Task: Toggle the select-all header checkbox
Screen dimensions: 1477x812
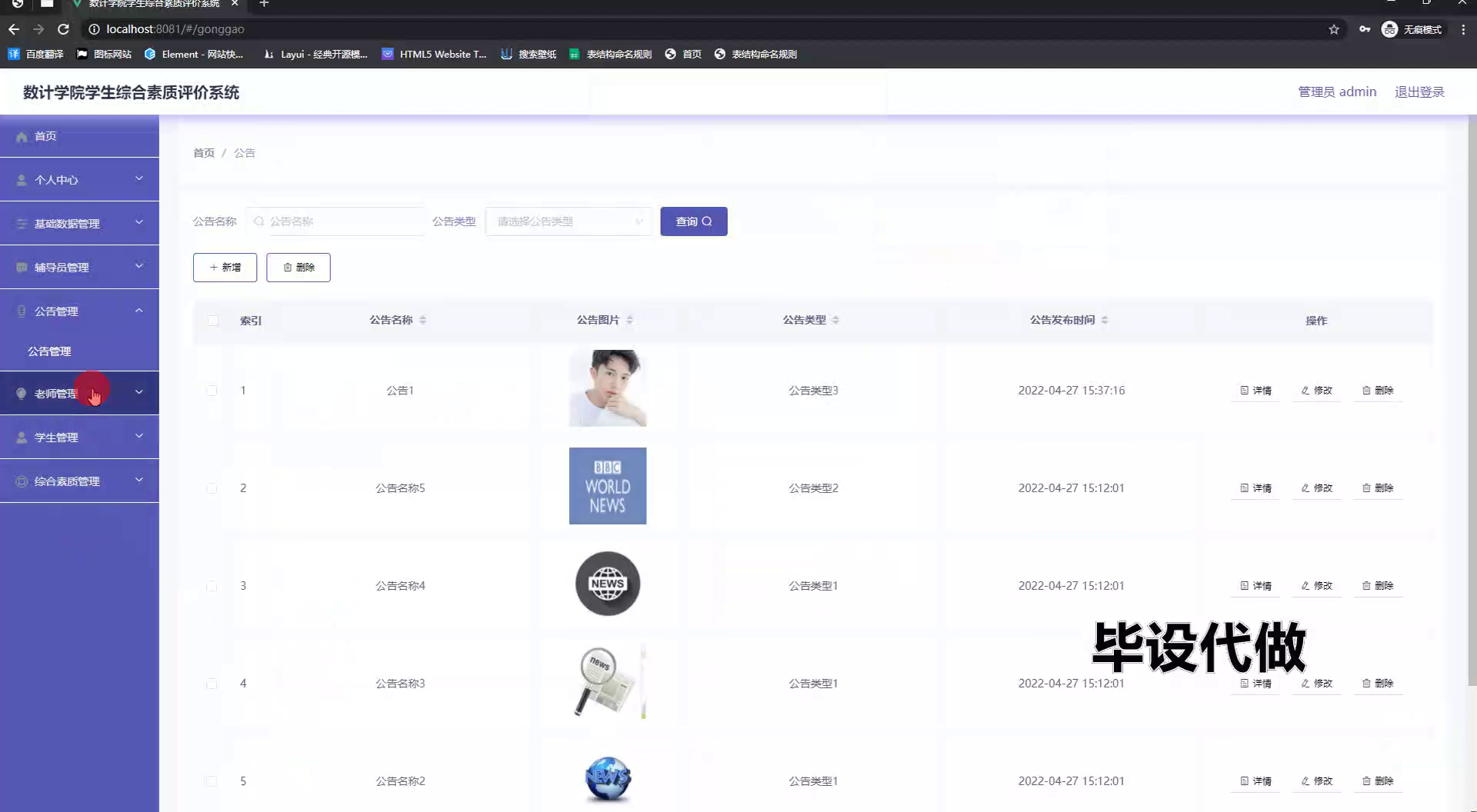Action: 213,321
